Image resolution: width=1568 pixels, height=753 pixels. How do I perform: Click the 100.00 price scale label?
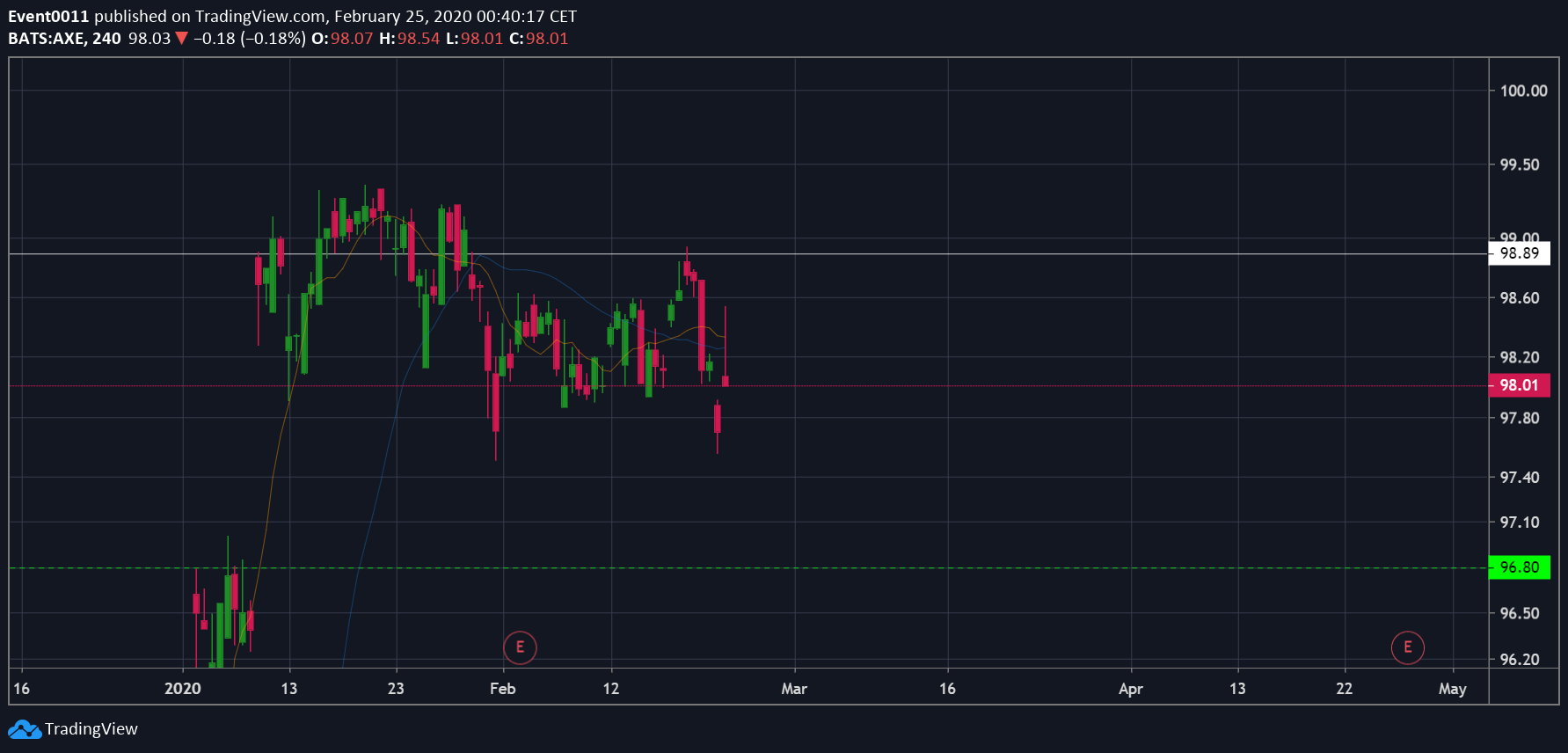tap(1523, 91)
